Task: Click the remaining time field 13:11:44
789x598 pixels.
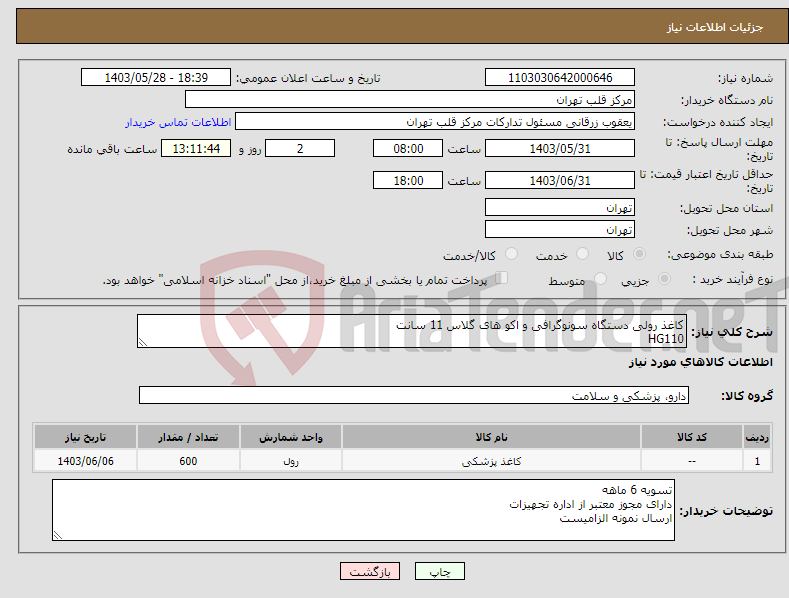Action: click(x=196, y=148)
